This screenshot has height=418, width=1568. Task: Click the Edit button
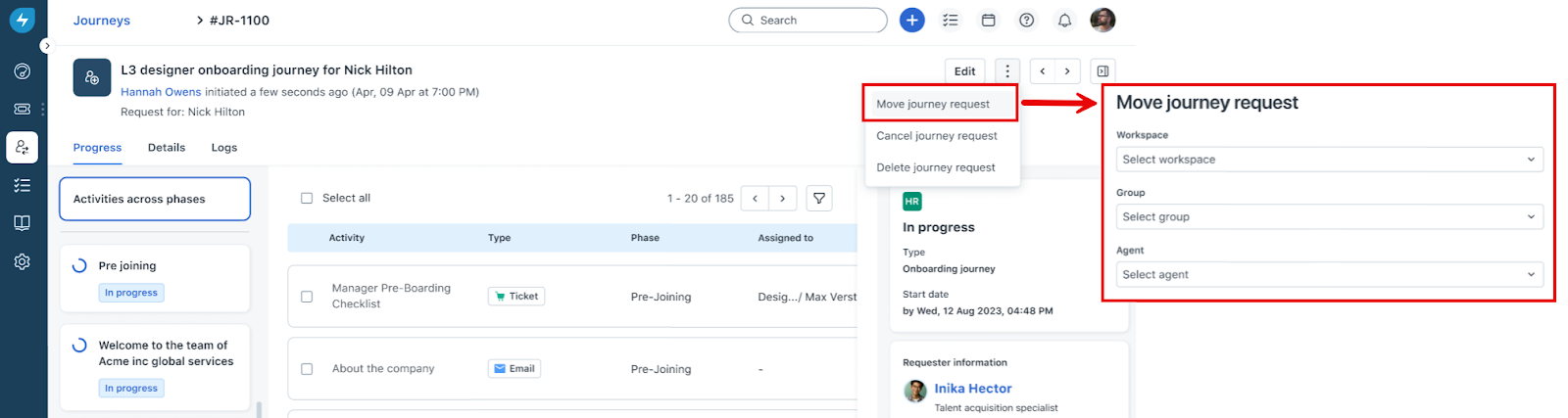click(964, 70)
